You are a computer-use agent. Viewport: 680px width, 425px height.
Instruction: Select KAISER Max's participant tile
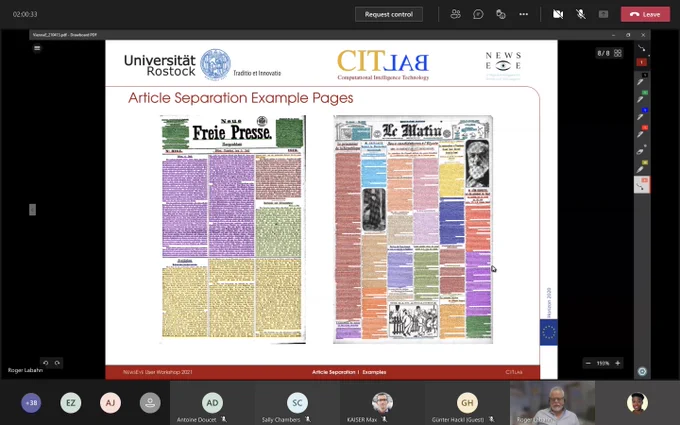coord(382,403)
